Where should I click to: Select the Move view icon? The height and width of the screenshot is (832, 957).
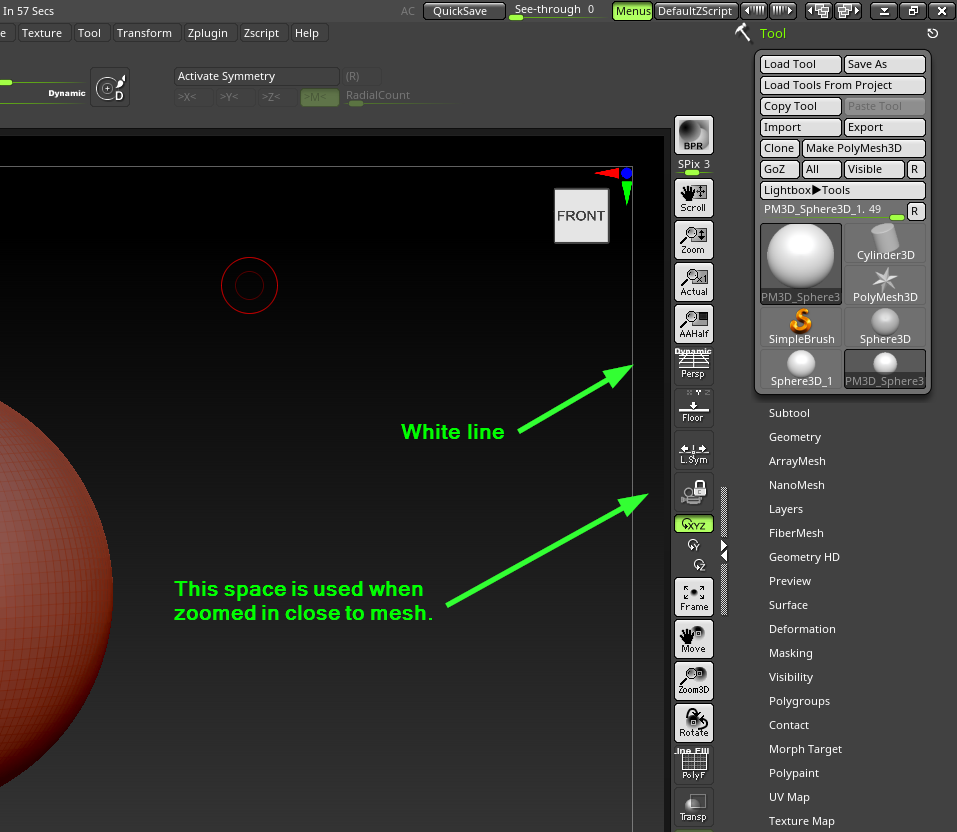click(x=693, y=638)
